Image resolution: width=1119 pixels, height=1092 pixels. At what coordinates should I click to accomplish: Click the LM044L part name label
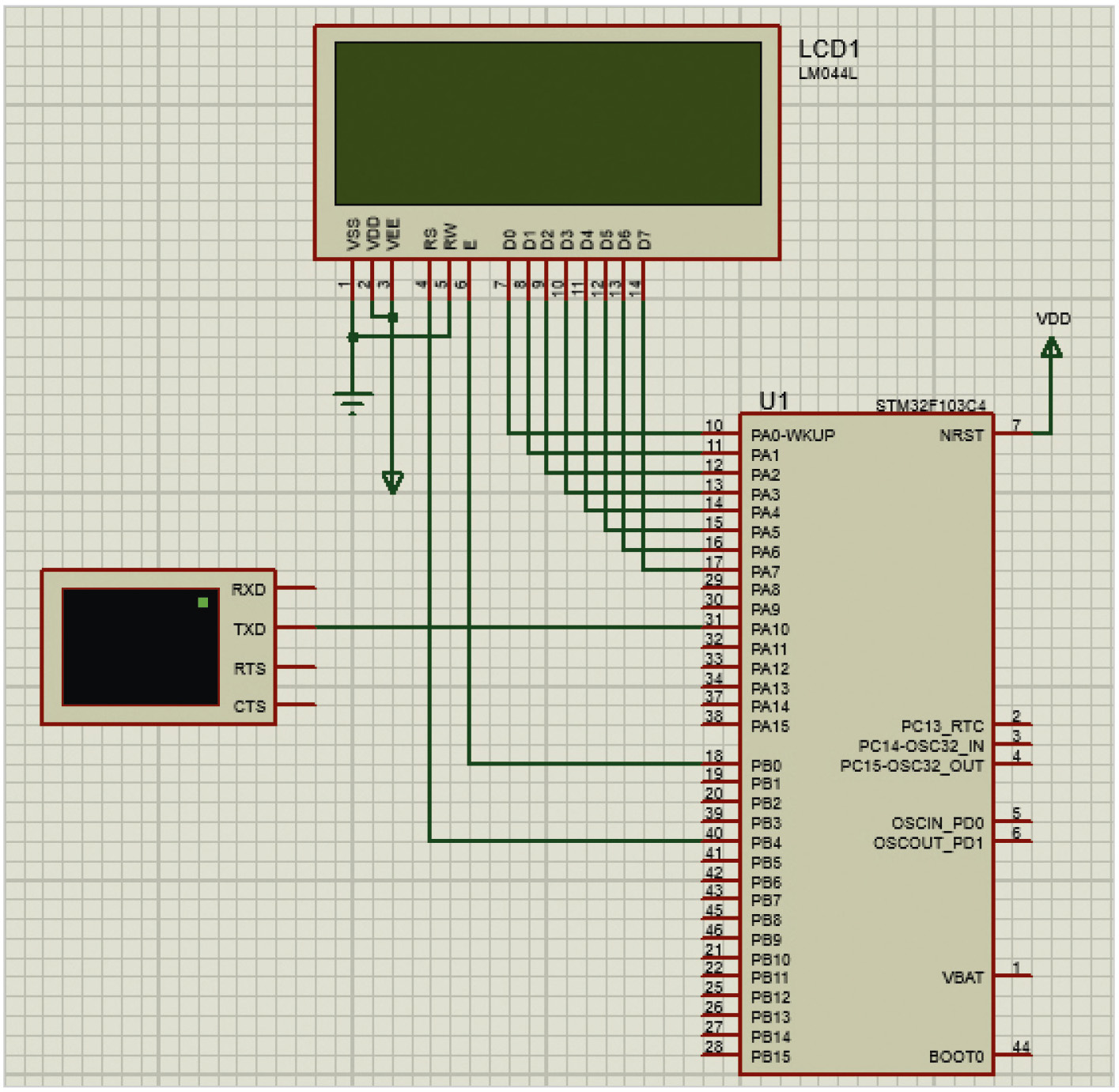827,74
